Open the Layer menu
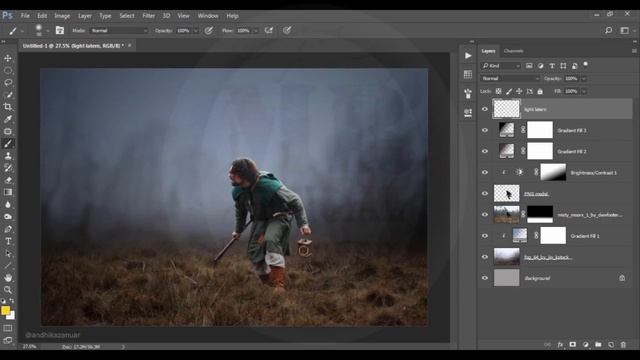This screenshot has width=640, height=360. click(x=85, y=16)
